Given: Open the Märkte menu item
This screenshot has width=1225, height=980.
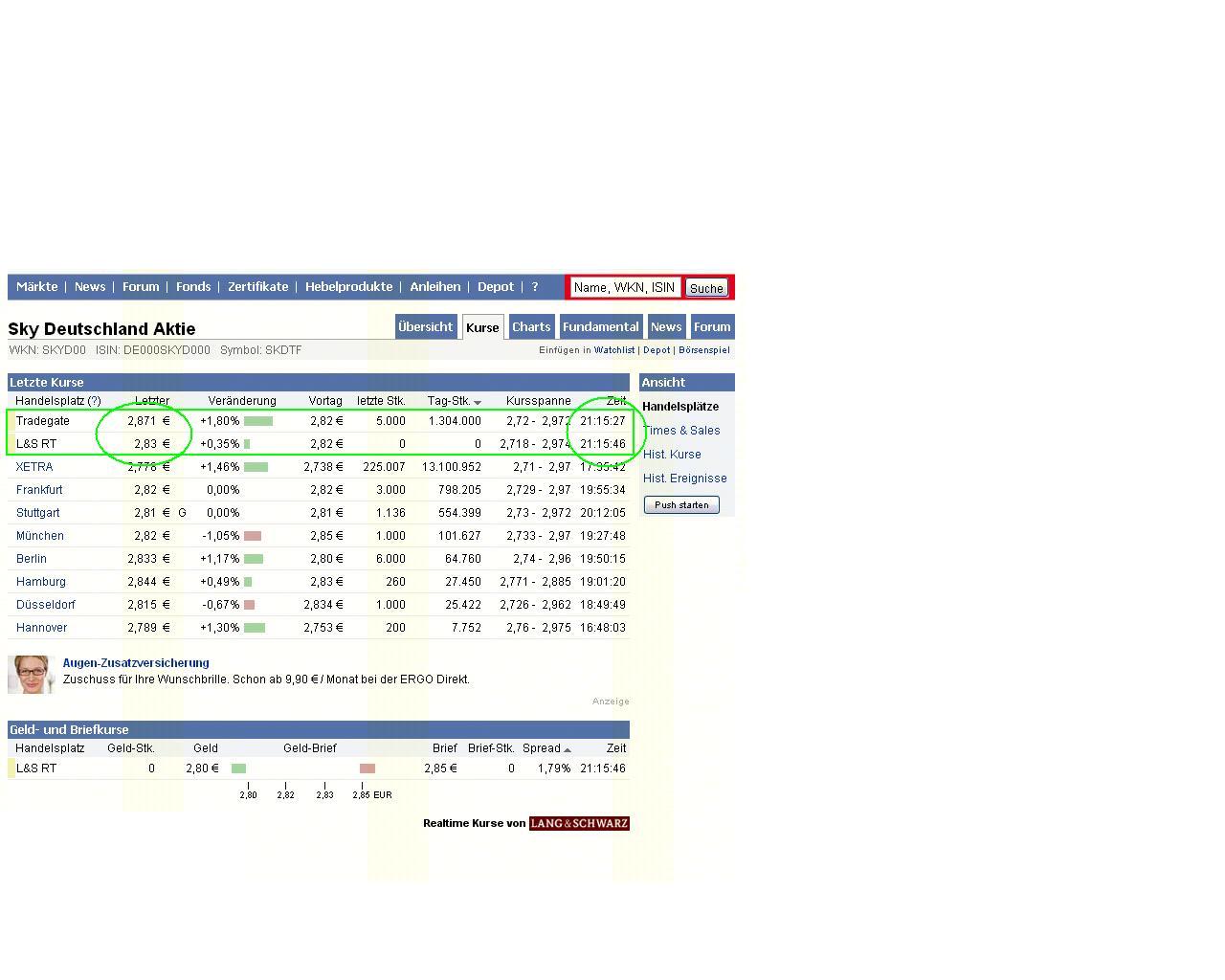Looking at the screenshot, I should (36, 287).
